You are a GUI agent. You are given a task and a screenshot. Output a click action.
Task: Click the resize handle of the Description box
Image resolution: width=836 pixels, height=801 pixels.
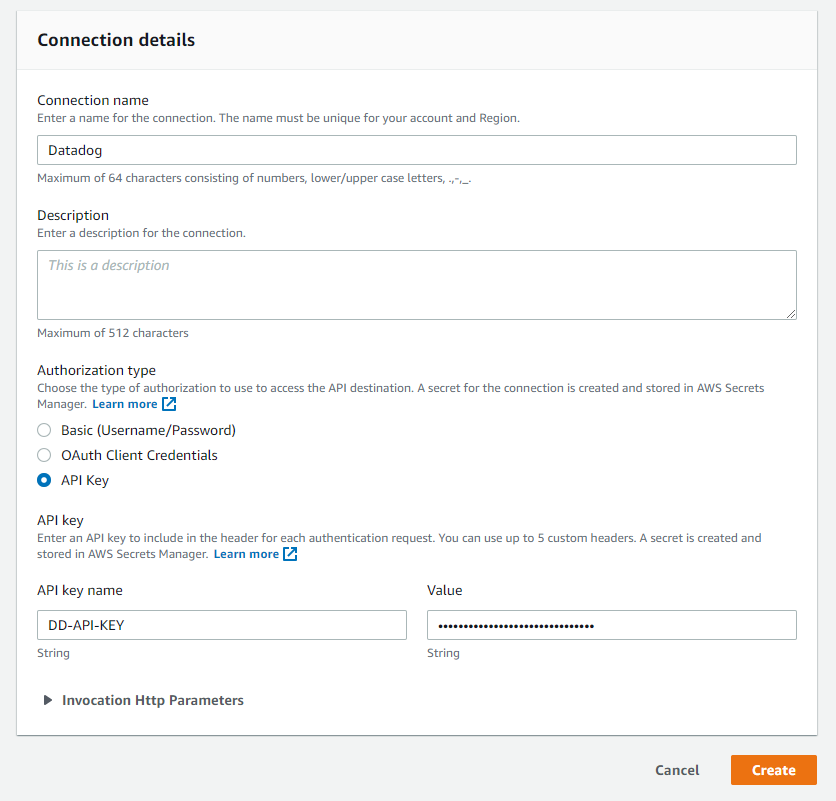click(x=791, y=314)
